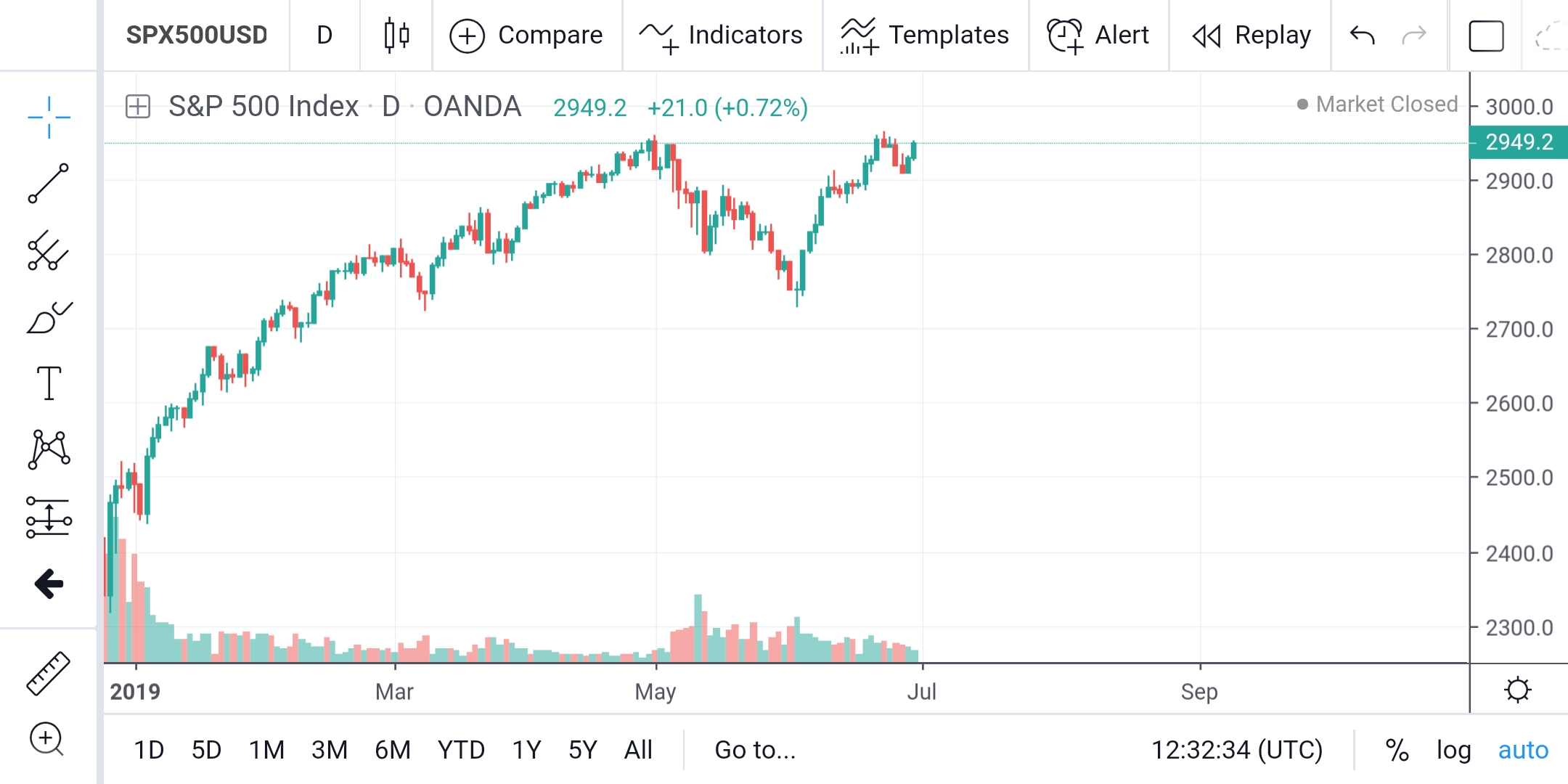The width and height of the screenshot is (1568, 784).
Task: Toggle auto scale setting
Action: (x=1523, y=750)
